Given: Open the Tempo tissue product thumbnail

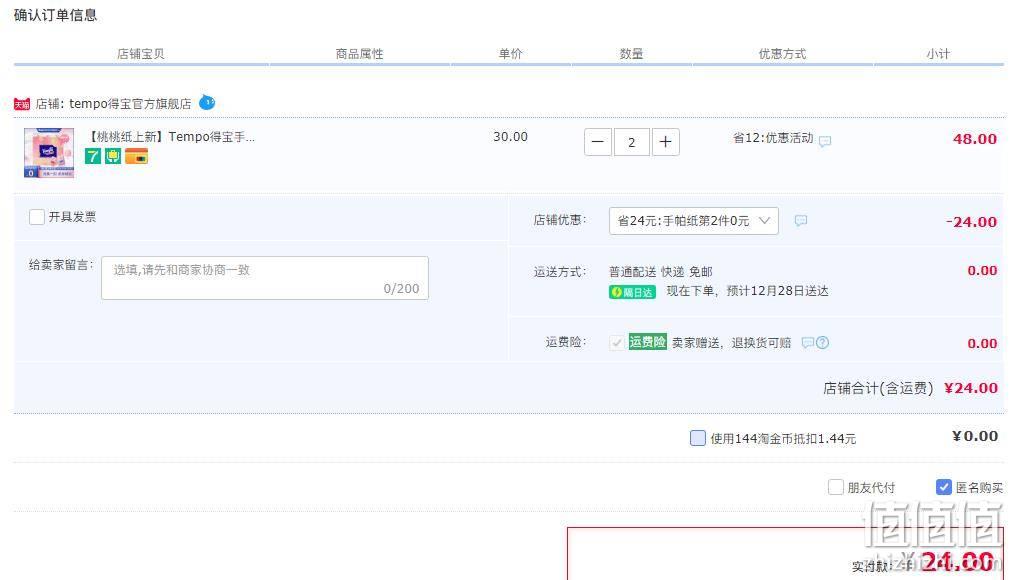Looking at the screenshot, I should coord(49,153).
